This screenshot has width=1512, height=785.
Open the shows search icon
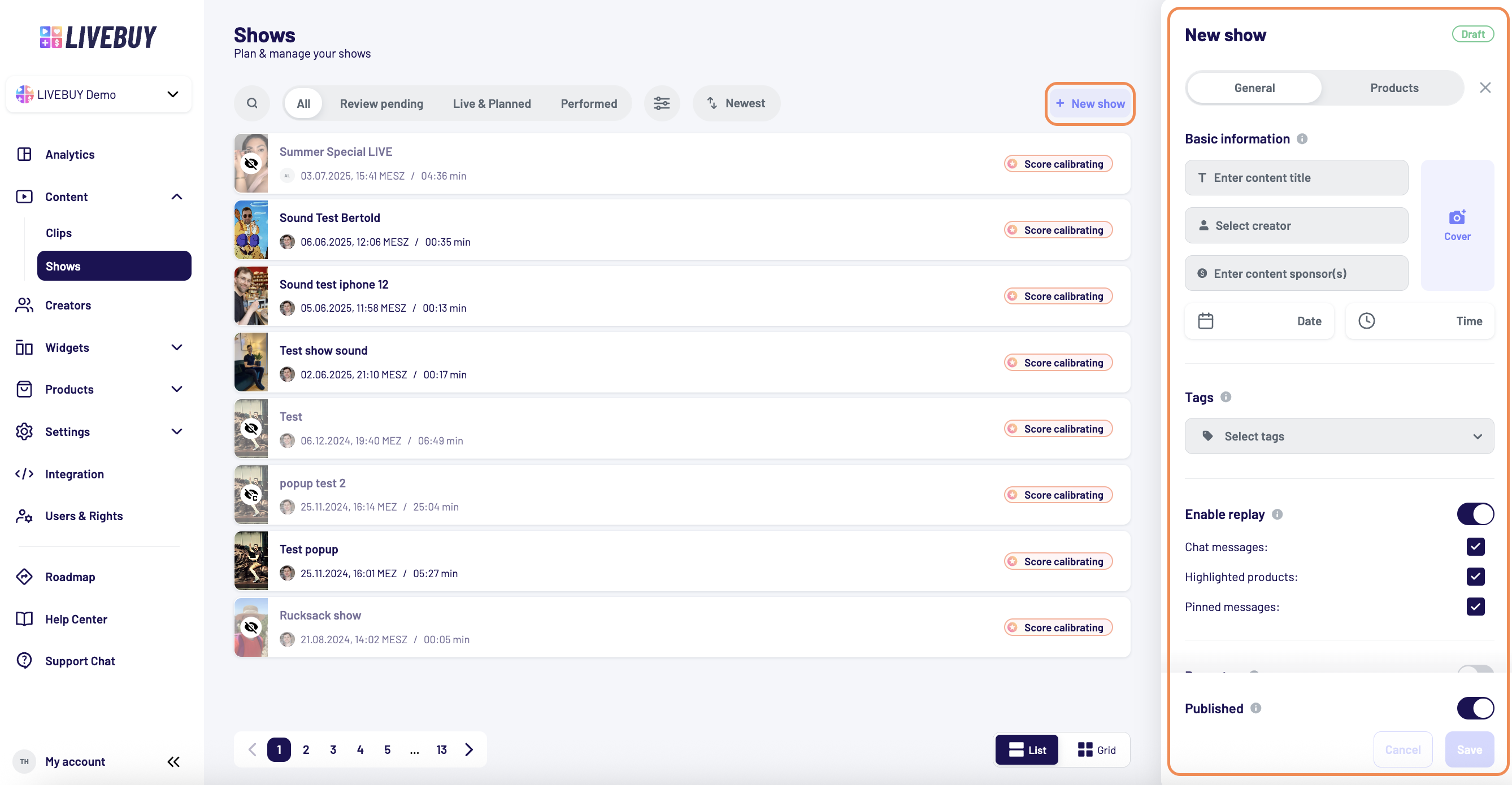click(252, 103)
